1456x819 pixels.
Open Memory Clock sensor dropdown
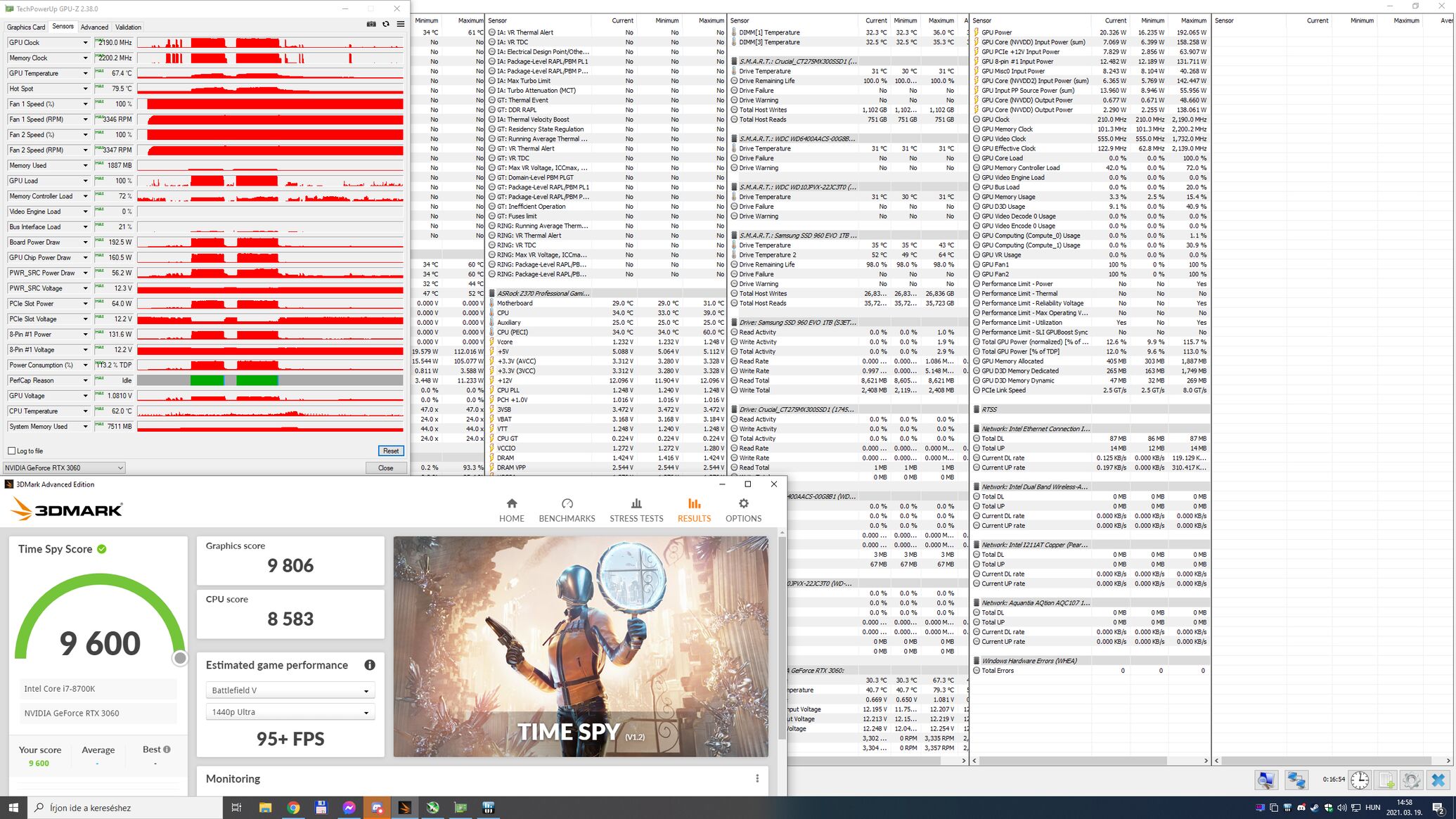86,58
